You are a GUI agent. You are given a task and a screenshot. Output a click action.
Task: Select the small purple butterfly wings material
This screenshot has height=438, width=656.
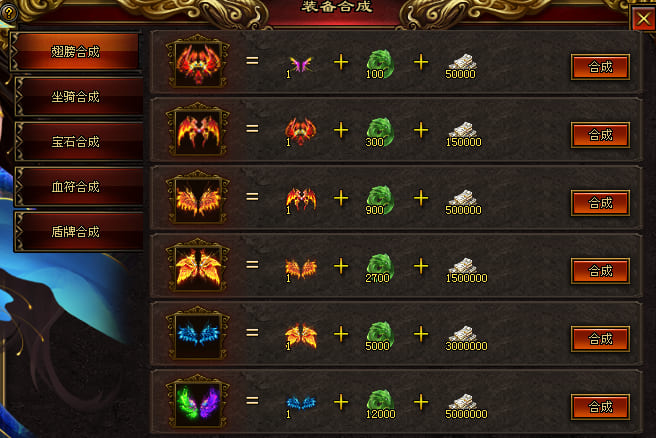pyautogui.click(x=300, y=65)
